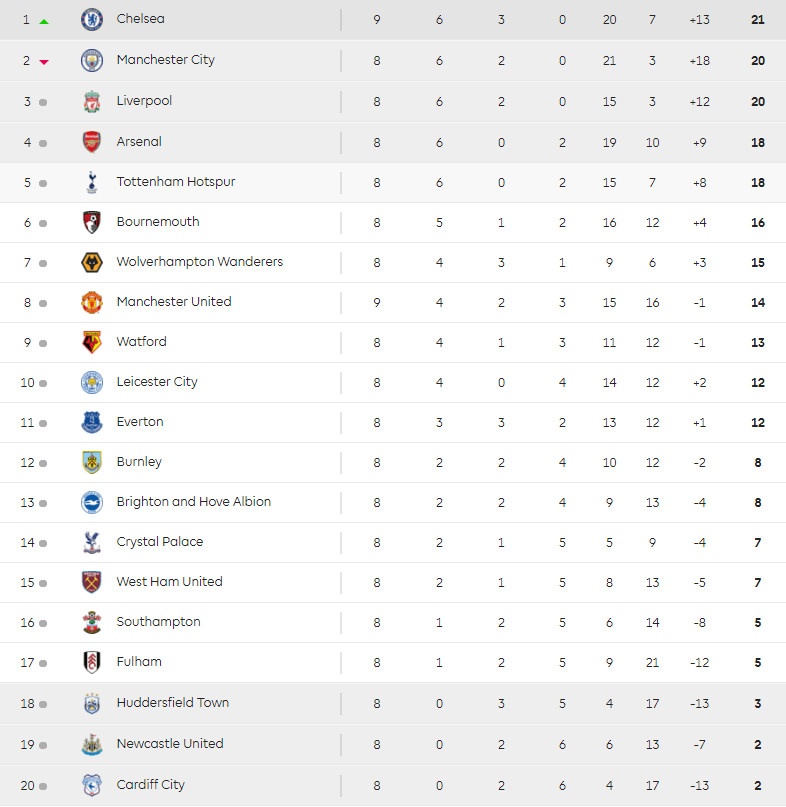The image size is (786, 807).
Task: Click the green up arrow beside Chelsea
Action: click(44, 21)
